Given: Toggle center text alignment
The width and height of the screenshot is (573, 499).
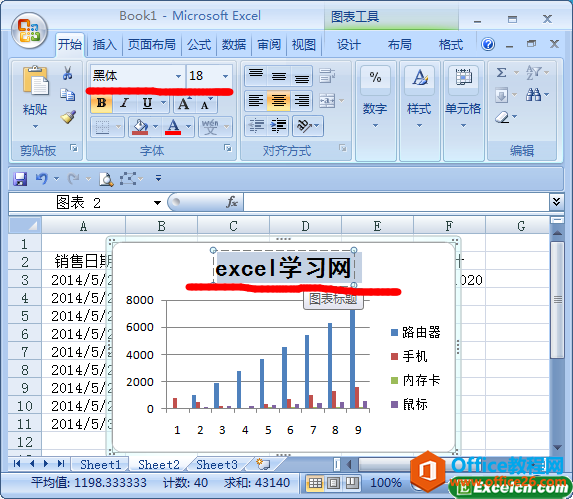Looking at the screenshot, I should coord(278,100).
